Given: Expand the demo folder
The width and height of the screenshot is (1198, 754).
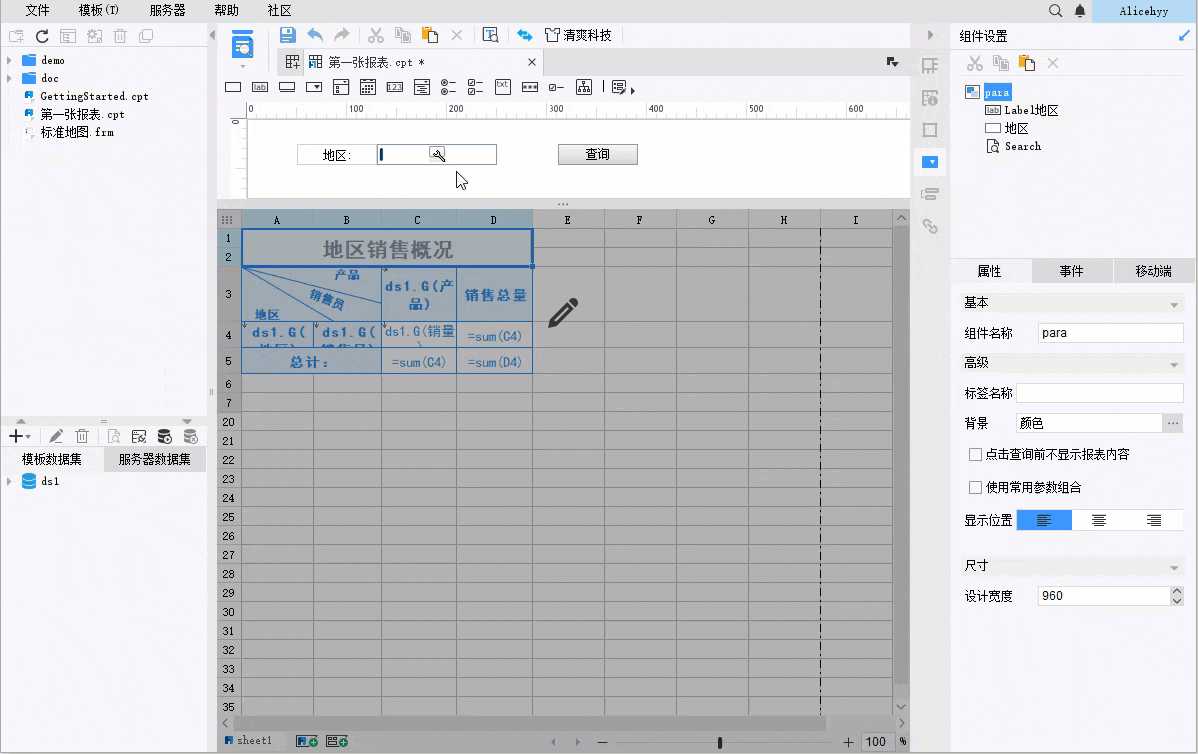Looking at the screenshot, I should (x=9, y=60).
